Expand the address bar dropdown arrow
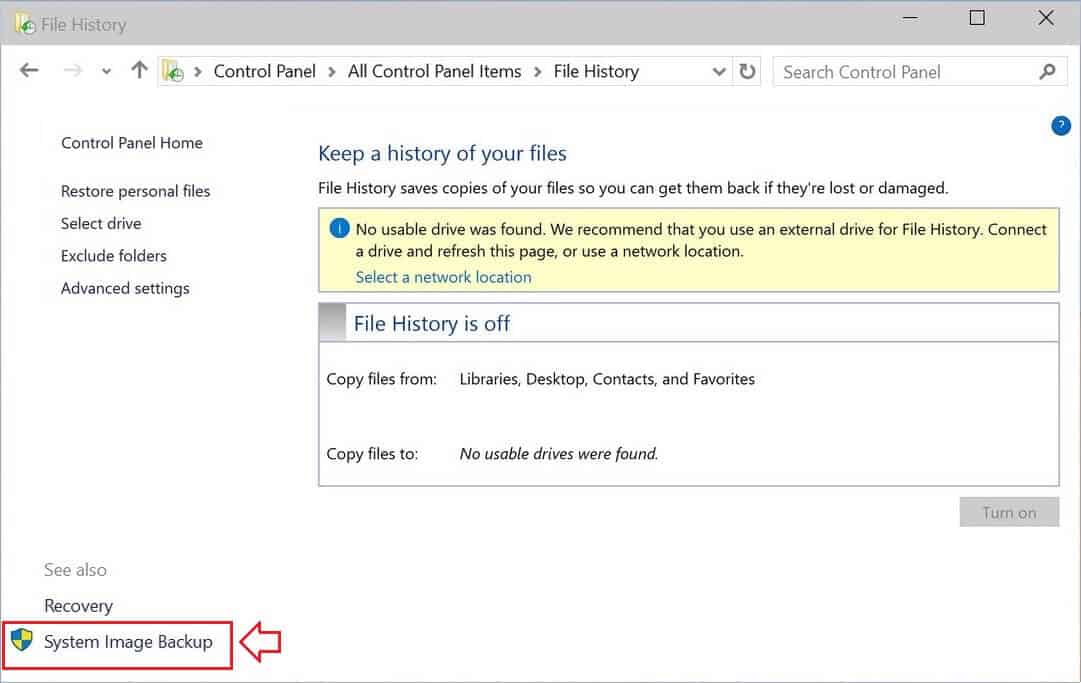 pyautogui.click(x=718, y=71)
